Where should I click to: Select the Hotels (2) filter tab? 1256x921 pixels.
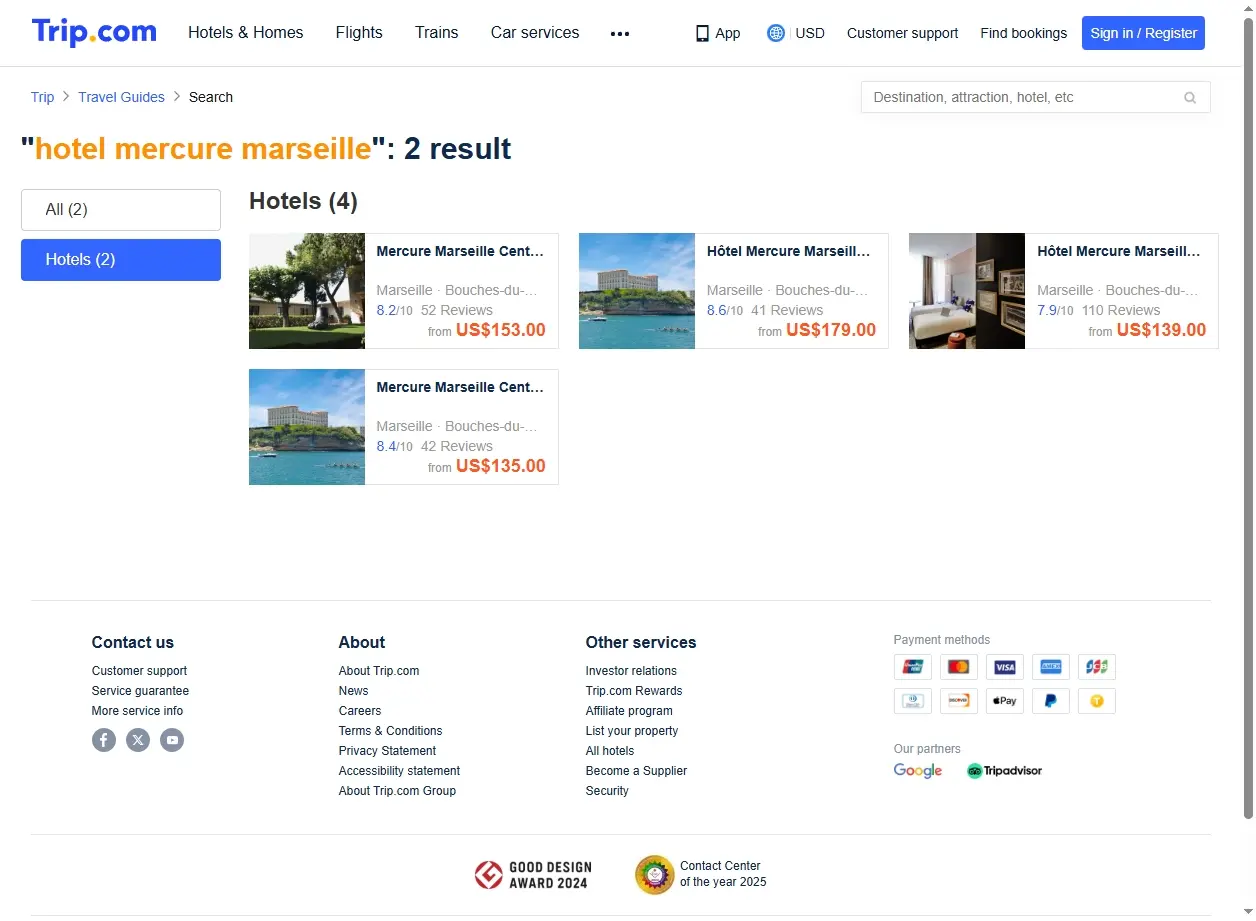pos(121,260)
